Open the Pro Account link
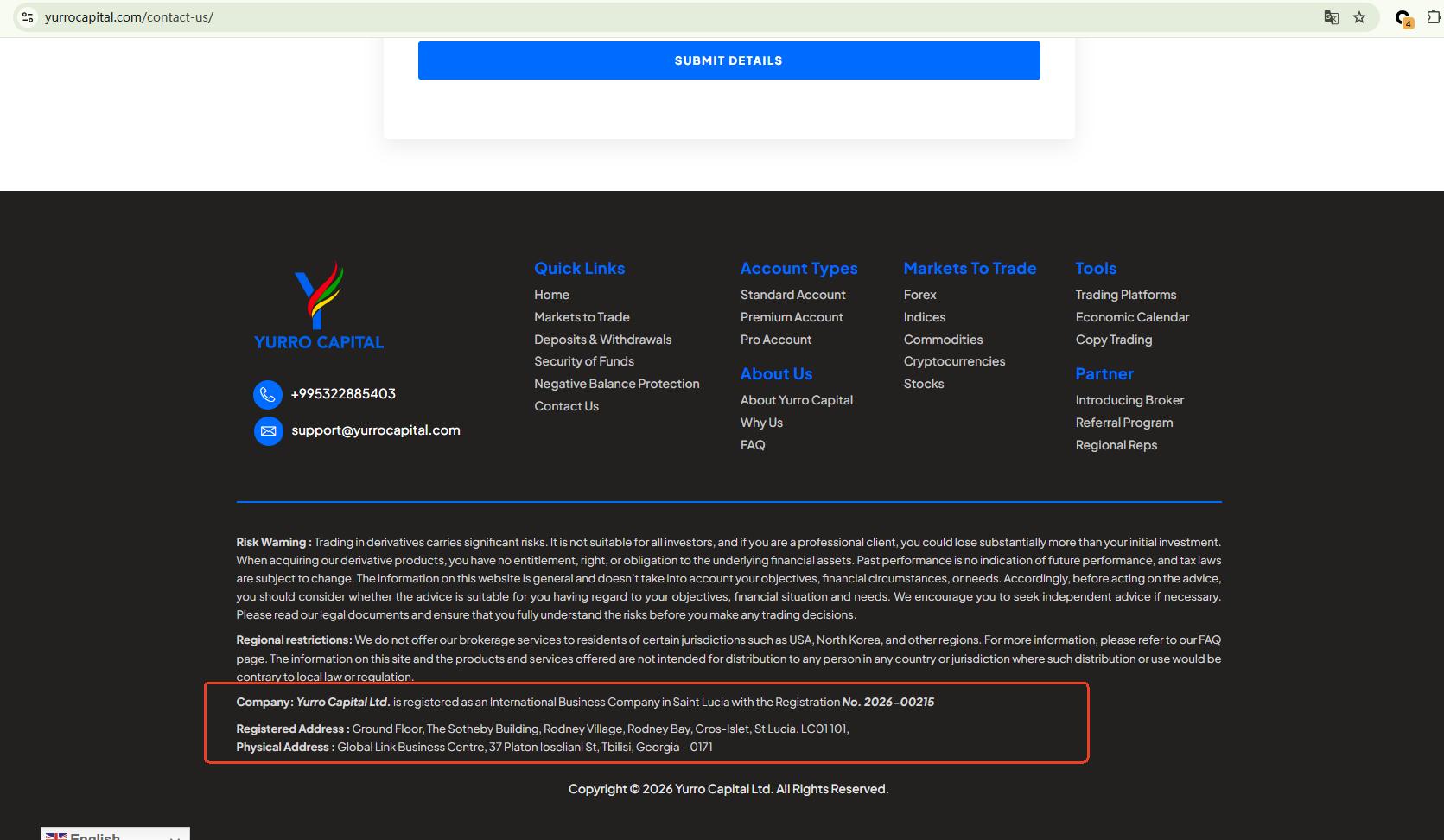This screenshot has height=840, width=1444. pos(776,340)
